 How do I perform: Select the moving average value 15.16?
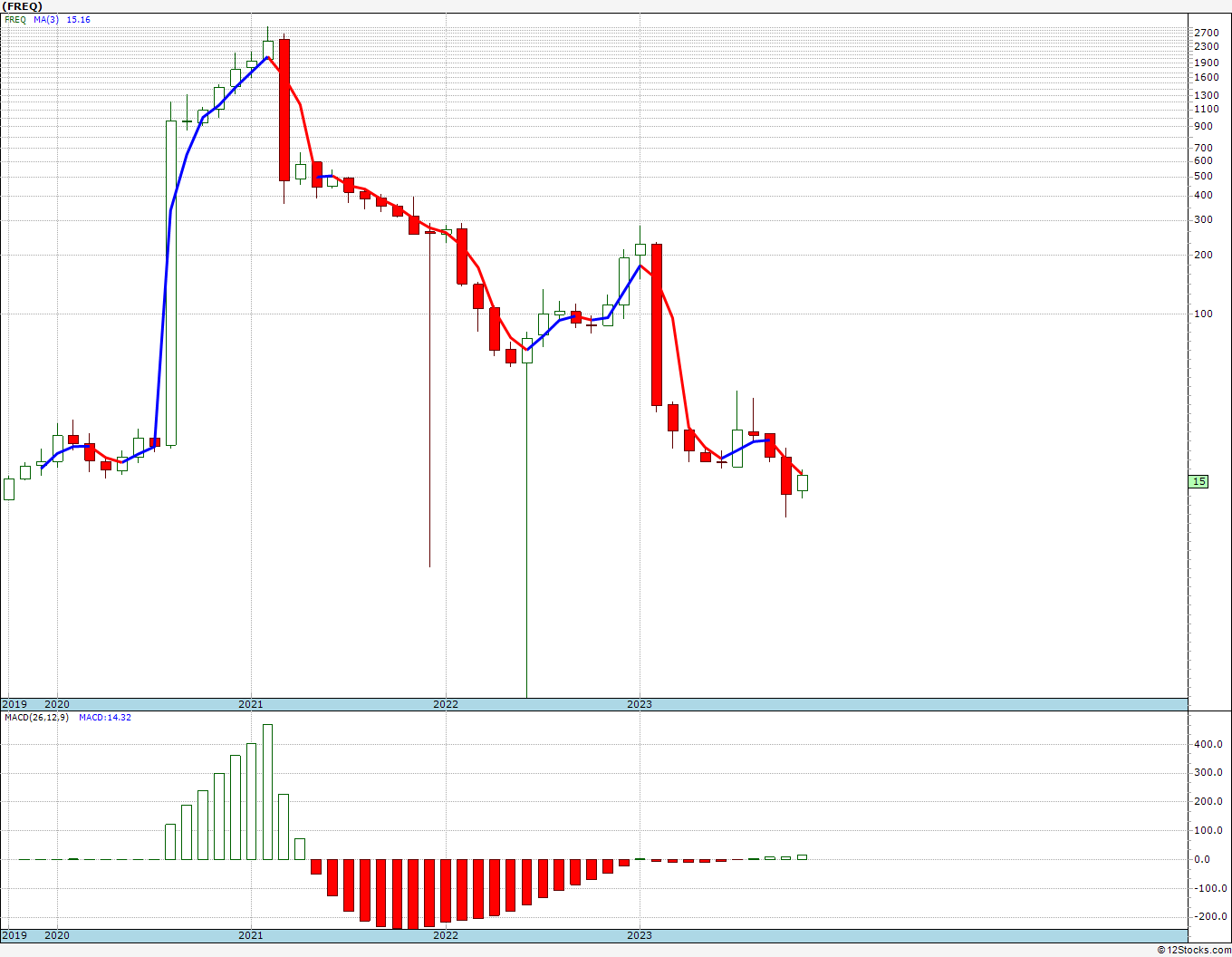pyautogui.click(x=79, y=19)
